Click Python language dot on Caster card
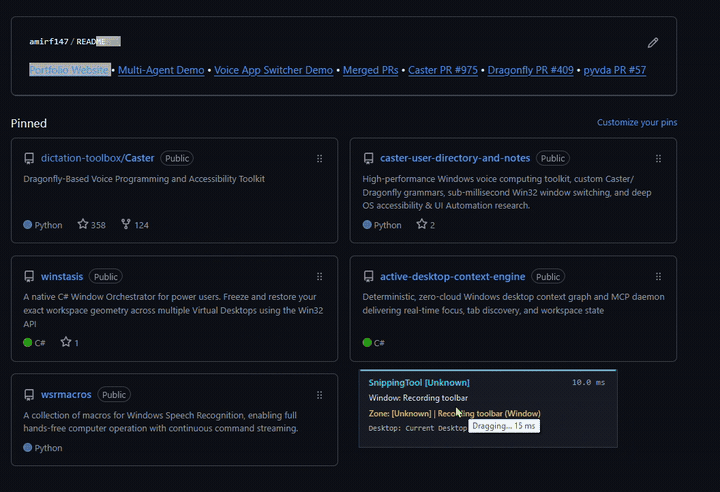The image size is (720, 492). (28, 225)
